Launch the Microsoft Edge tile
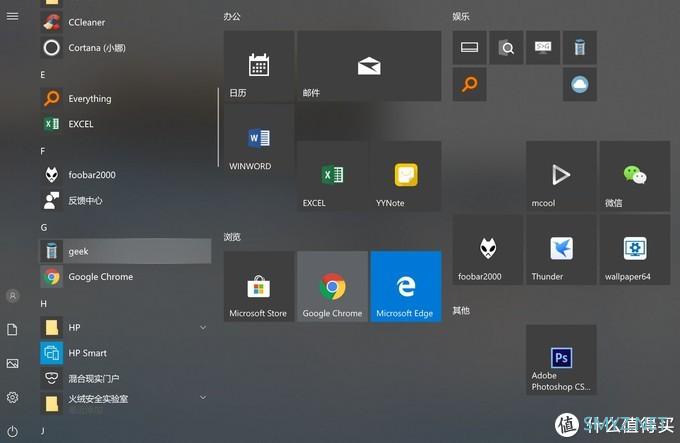Screen dimensions: 680x443 (x=406, y=287)
